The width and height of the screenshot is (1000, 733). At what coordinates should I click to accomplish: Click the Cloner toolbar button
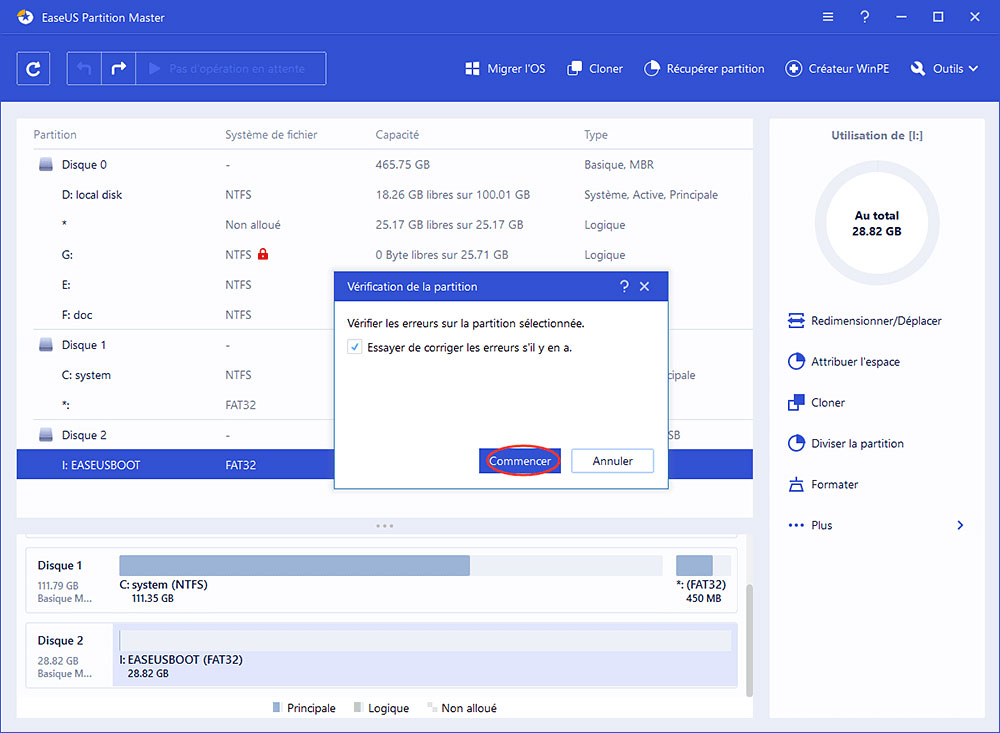click(x=594, y=68)
